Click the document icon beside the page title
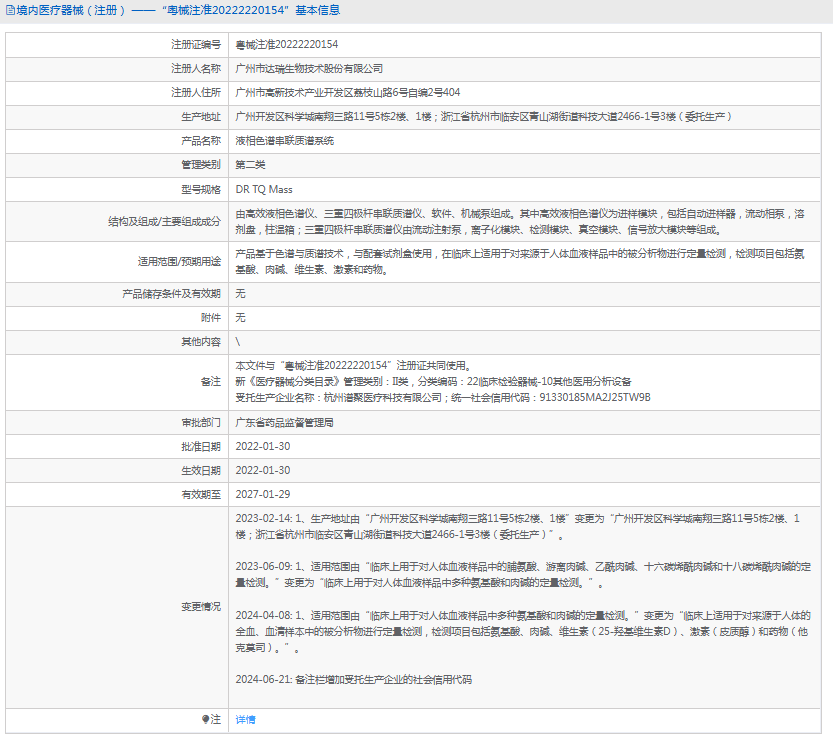 (x=11, y=10)
